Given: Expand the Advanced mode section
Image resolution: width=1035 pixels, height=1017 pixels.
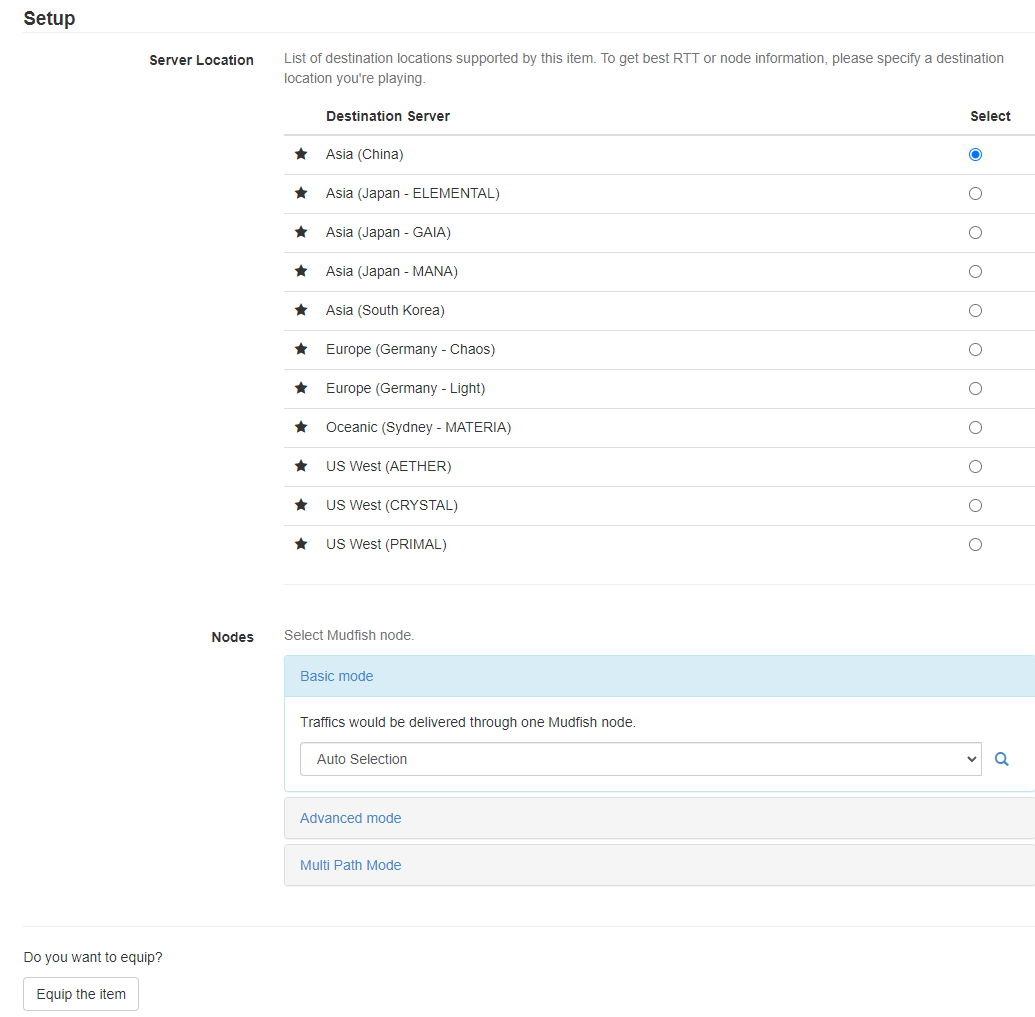Looking at the screenshot, I should click(x=350, y=818).
